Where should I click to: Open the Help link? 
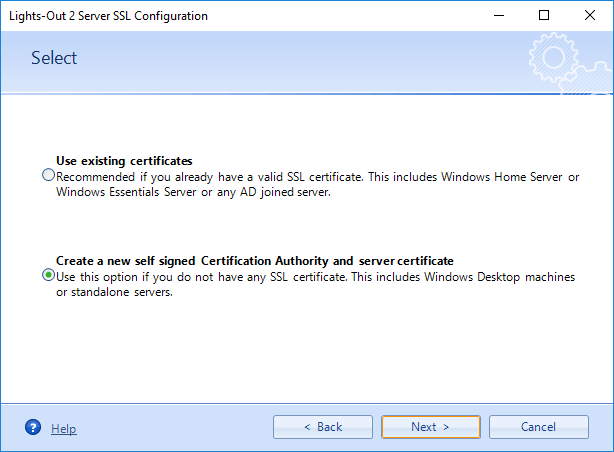pyautogui.click(x=63, y=428)
